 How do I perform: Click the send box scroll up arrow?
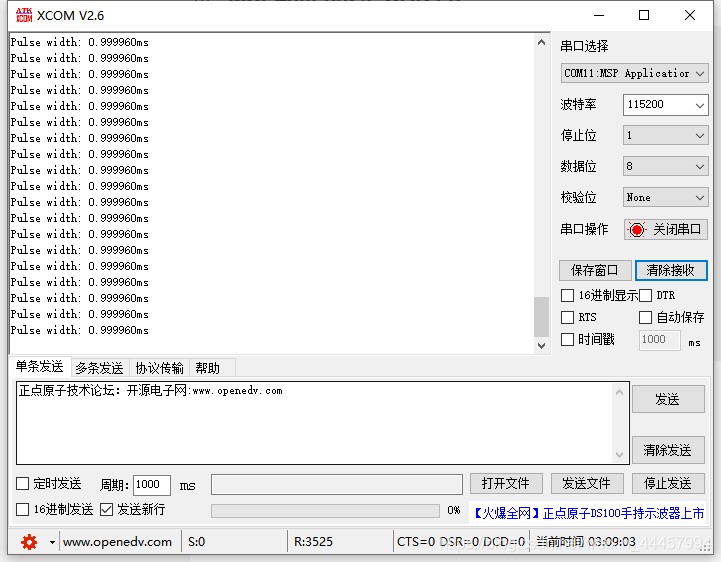(619, 392)
